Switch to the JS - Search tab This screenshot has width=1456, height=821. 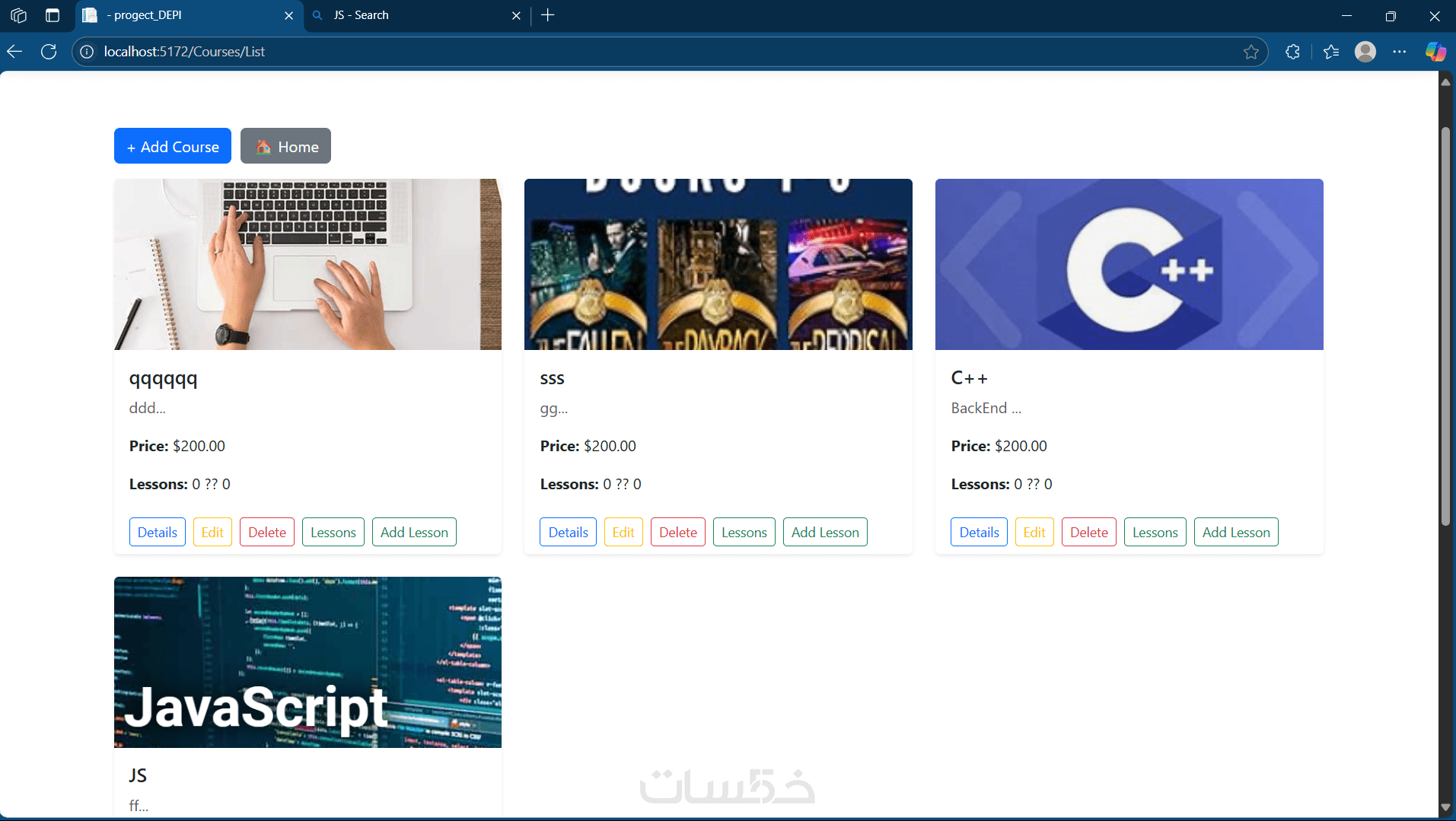(417, 15)
